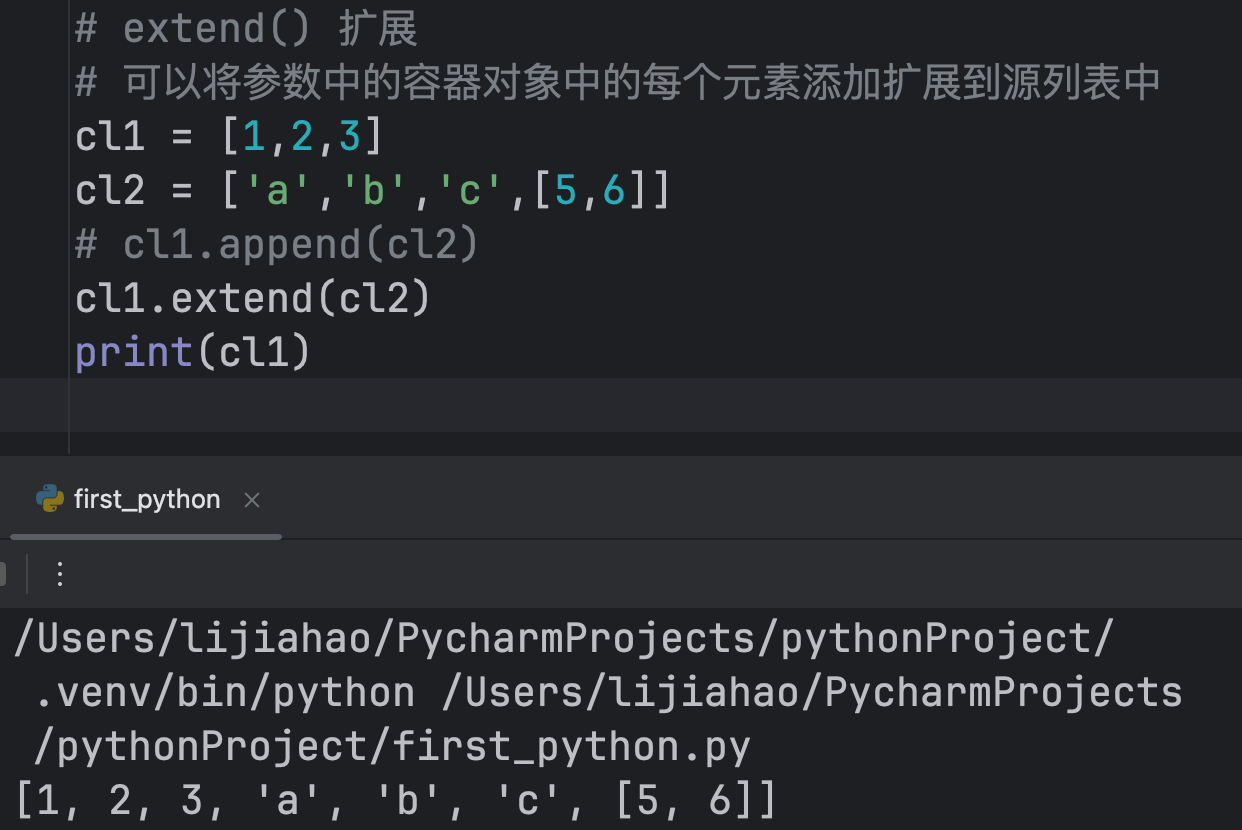Place cursor on line 'cl1 = [1,2,3]'
Screen dimensions: 1242x830
229,136
